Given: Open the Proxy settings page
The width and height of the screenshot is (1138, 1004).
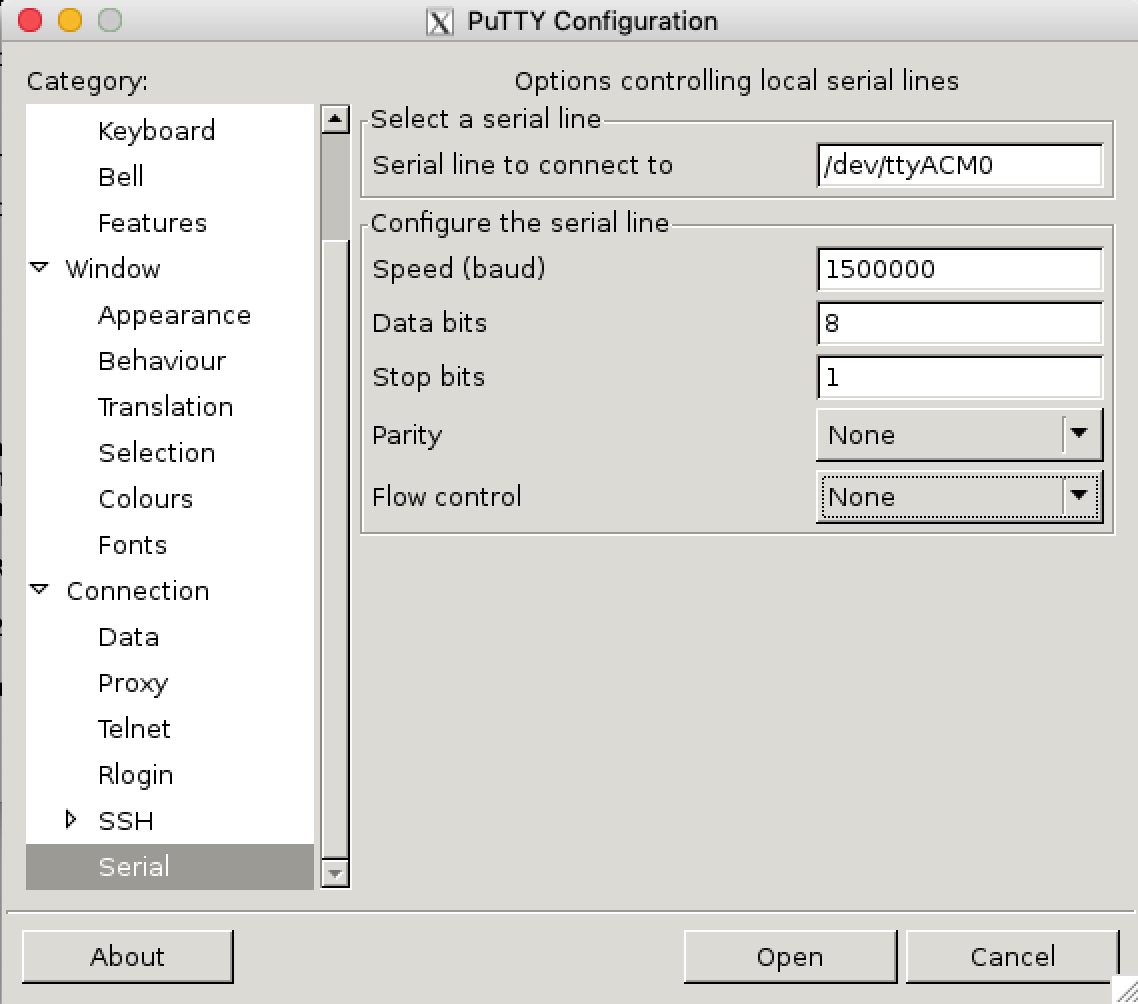Looking at the screenshot, I should 133,683.
